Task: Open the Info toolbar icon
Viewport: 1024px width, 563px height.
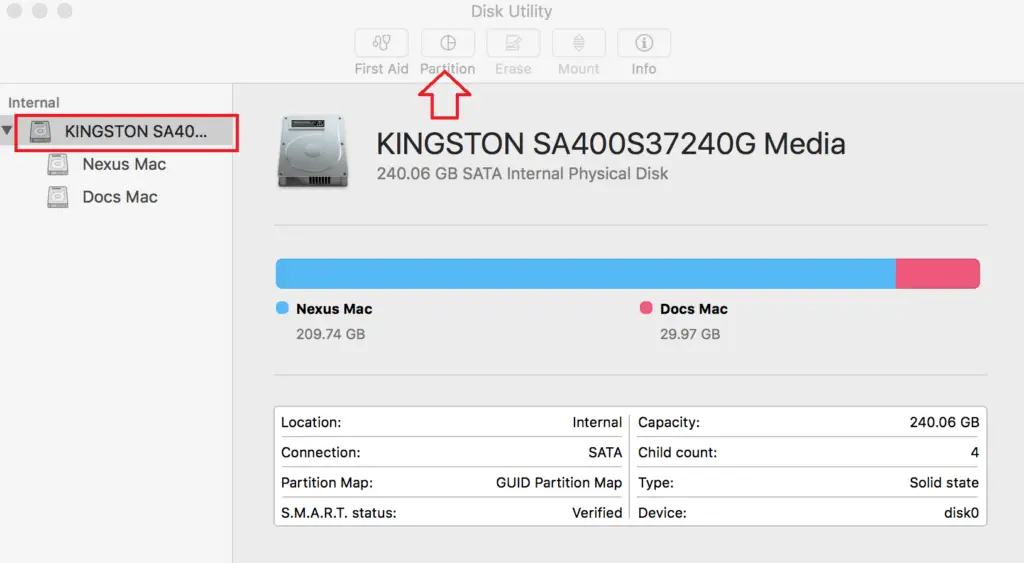Action: [x=644, y=43]
